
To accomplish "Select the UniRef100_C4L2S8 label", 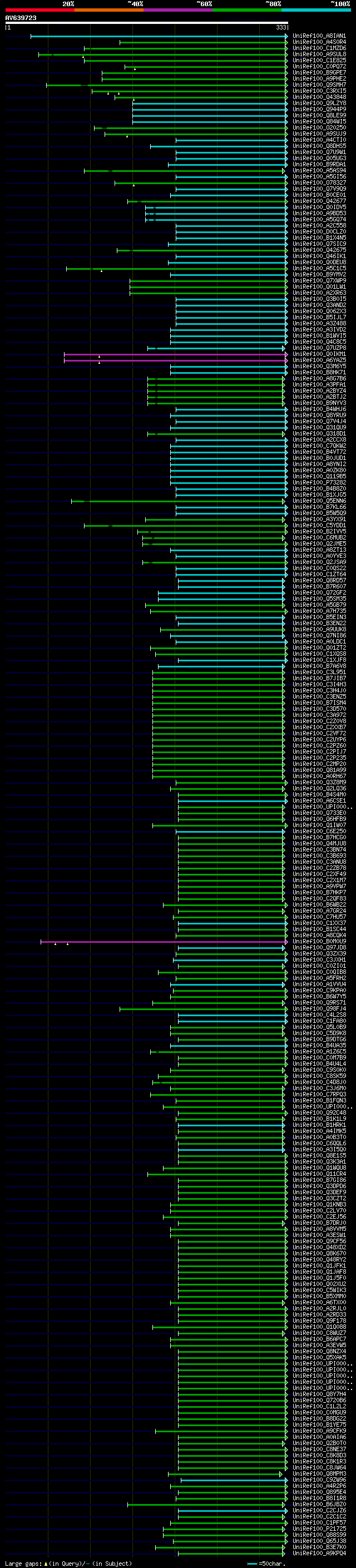I will [x=319, y=1015].
